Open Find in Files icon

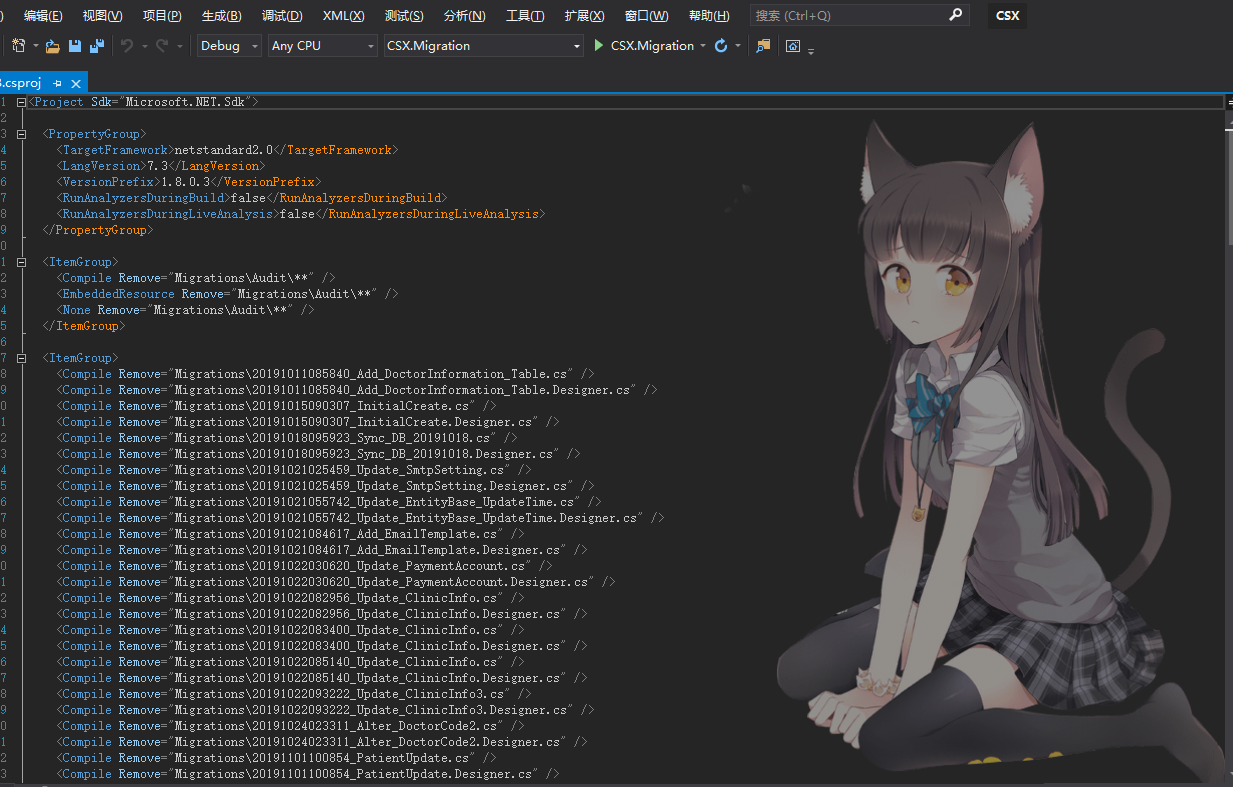[x=763, y=46]
